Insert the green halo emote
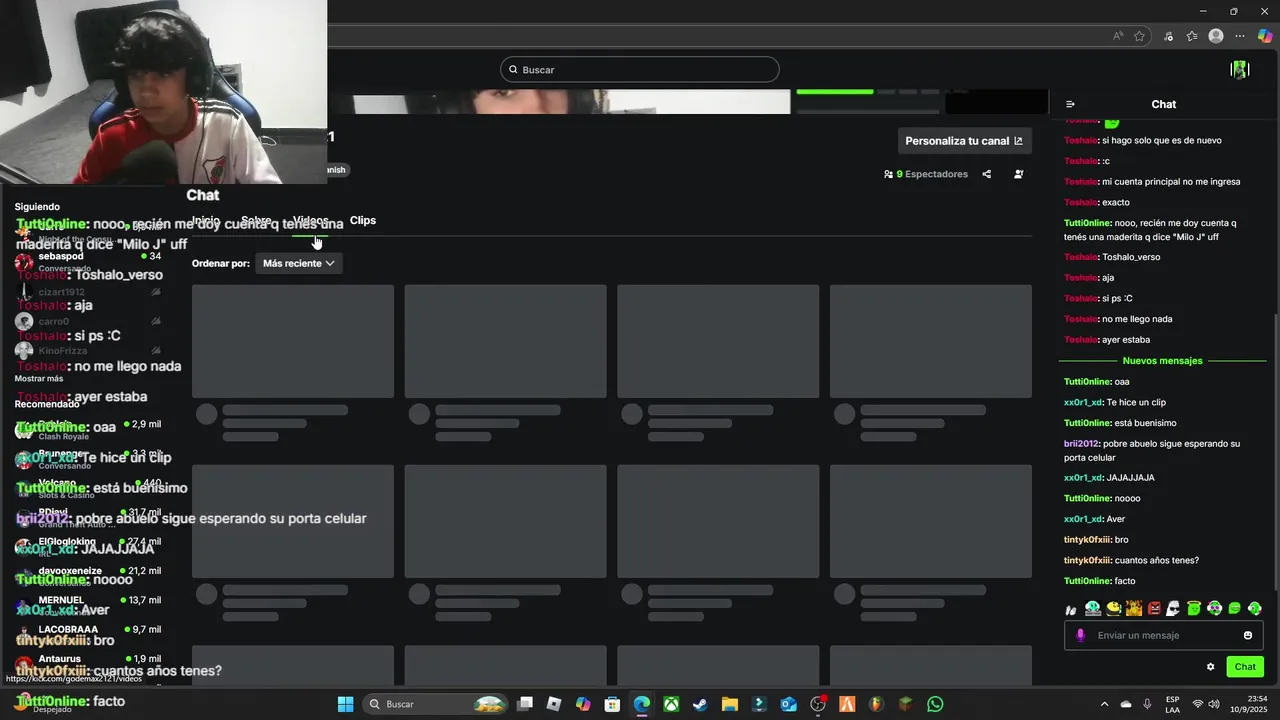This screenshot has width=1280, height=720. [1194, 608]
